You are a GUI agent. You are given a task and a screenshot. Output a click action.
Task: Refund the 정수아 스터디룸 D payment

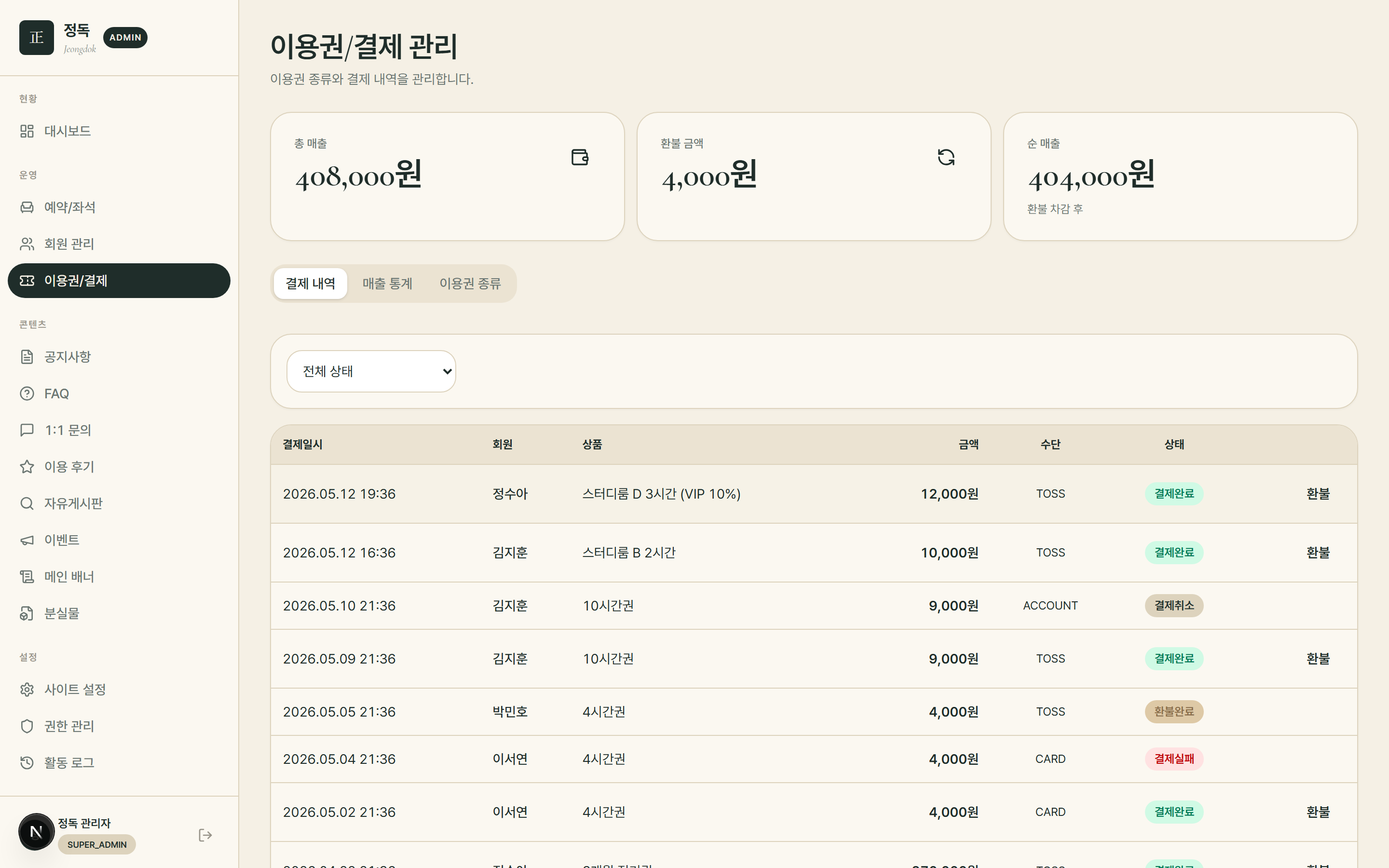click(1318, 494)
